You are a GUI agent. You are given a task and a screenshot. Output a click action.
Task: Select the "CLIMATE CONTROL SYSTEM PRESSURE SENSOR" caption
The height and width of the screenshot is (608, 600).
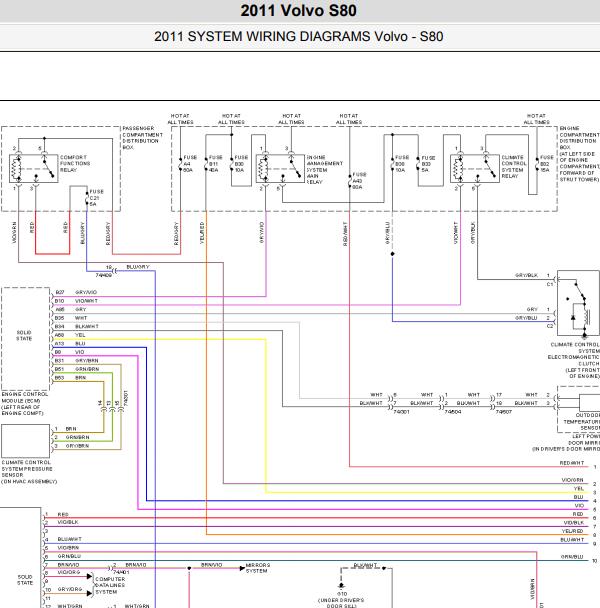[29, 472]
